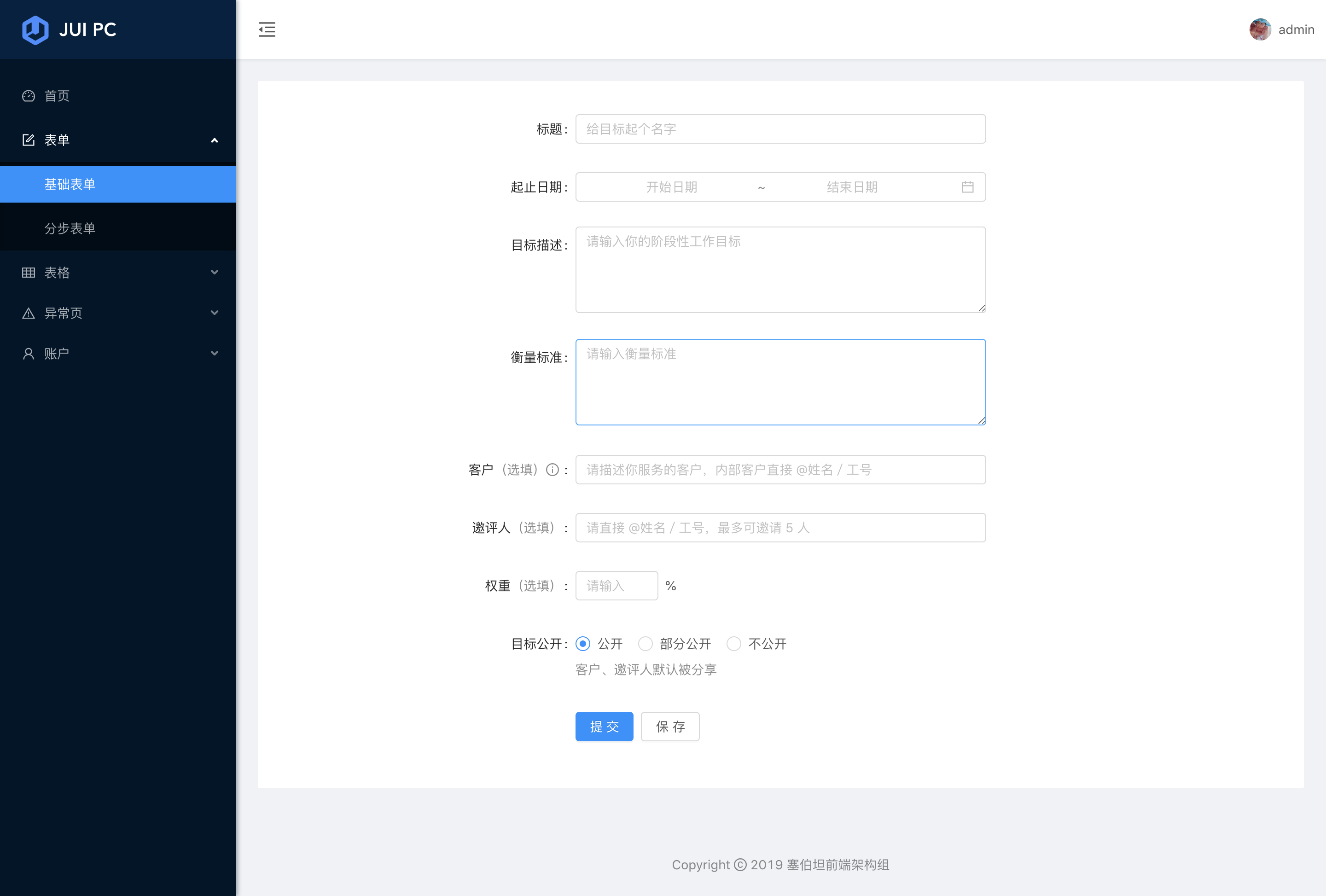Viewport: 1326px width, 896px height.
Task: Click the 客户、邀评人默认被分享 hint text
Action: pos(646,670)
